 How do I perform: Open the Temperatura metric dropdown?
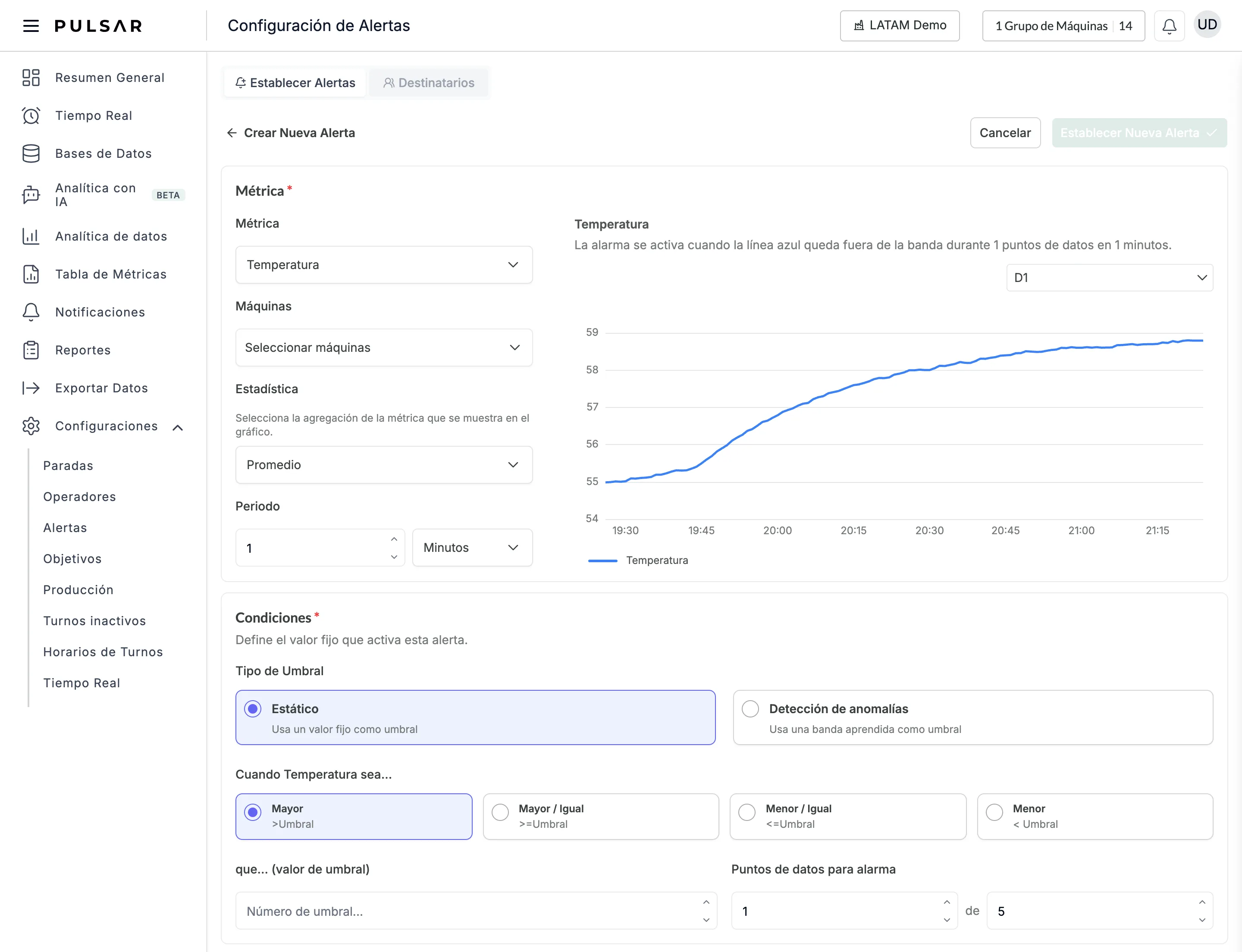(384, 265)
